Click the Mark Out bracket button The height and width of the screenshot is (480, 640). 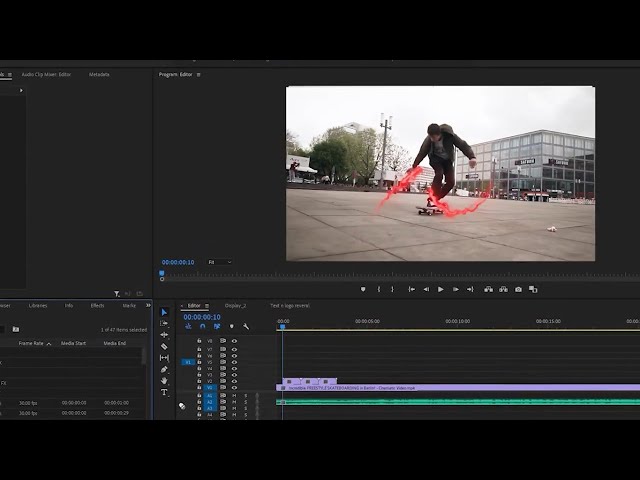click(392, 289)
